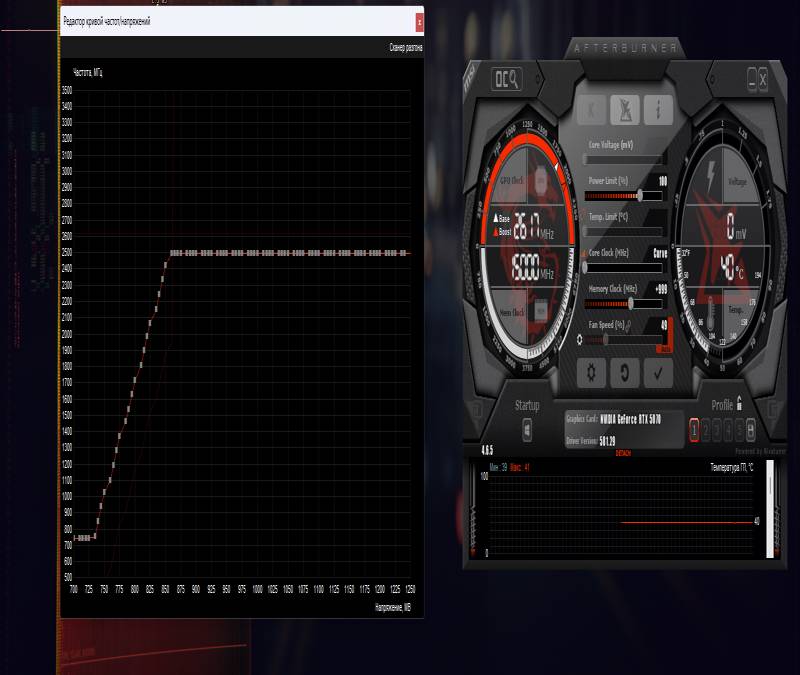Viewport: 800px width, 675px height.
Task: Select profile slot 1
Action: [x=694, y=430]
